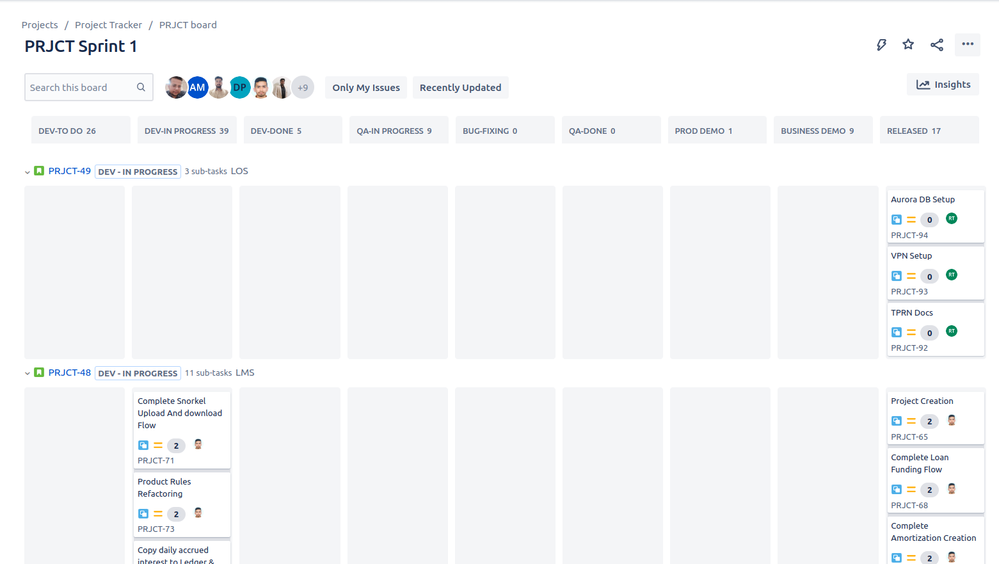
Task: Click the subtask icon on PRJCT-71 card
Action: [x=143, y=445]
